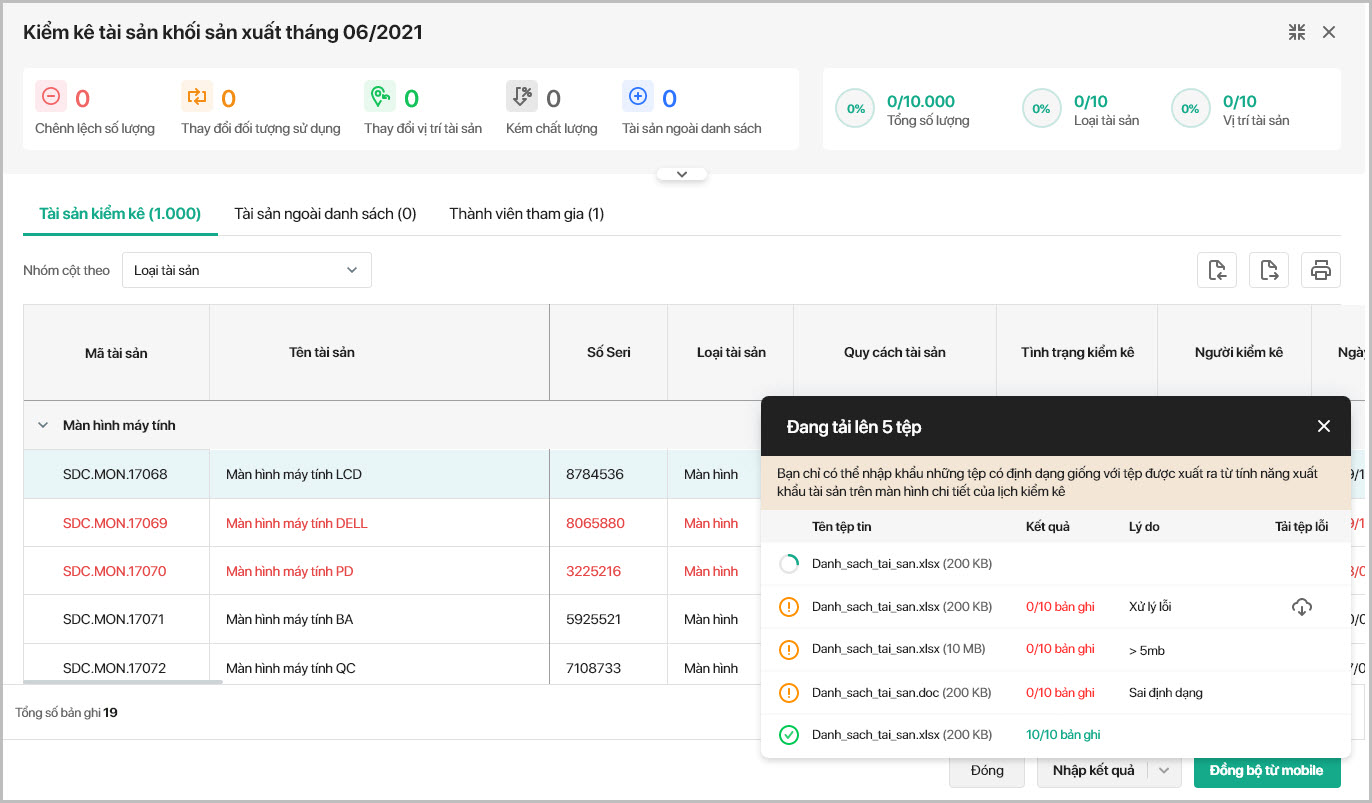Screen dimensions: 1372x803
Task: Click the collapse window icon in header
Action: pos(1297,32)
